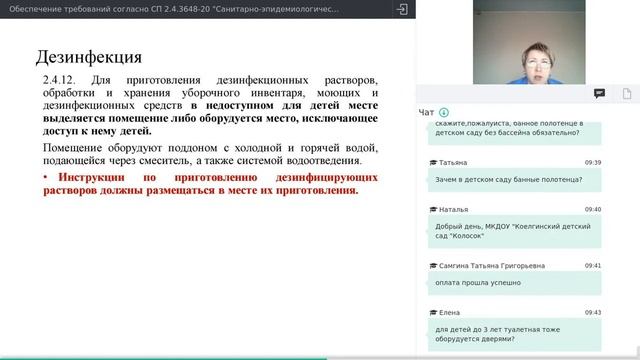
Task: Click the presentation title in header bar
Action: point(174,9)
